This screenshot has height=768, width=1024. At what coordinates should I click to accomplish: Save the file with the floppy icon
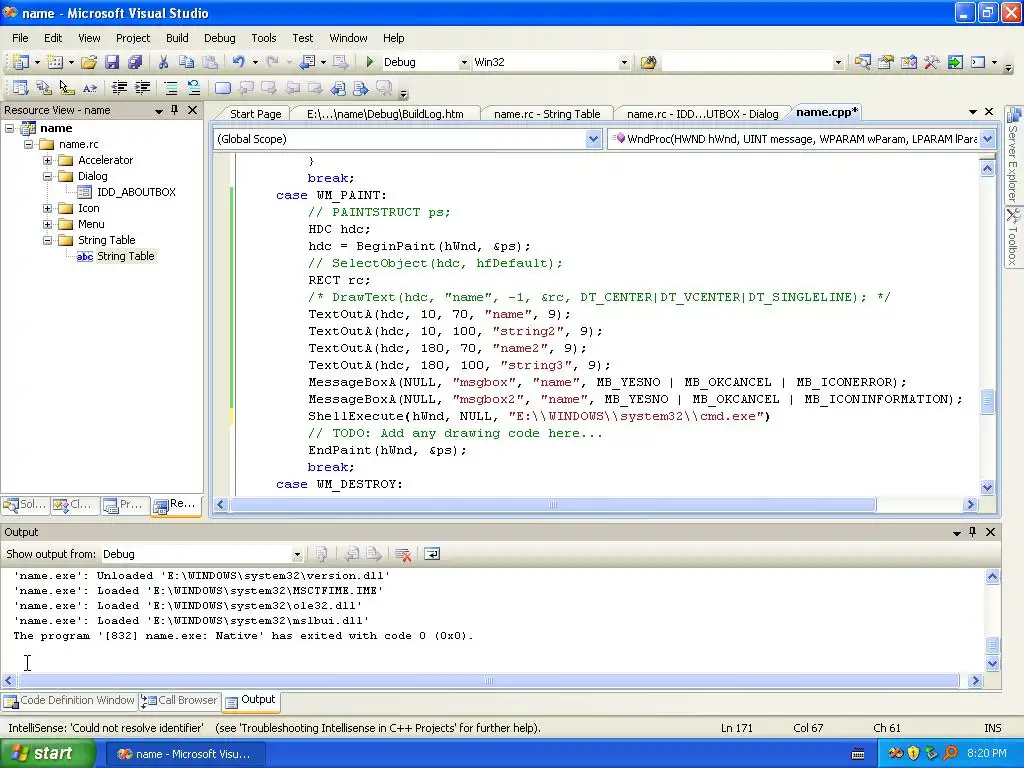click(x=112, y=62)
